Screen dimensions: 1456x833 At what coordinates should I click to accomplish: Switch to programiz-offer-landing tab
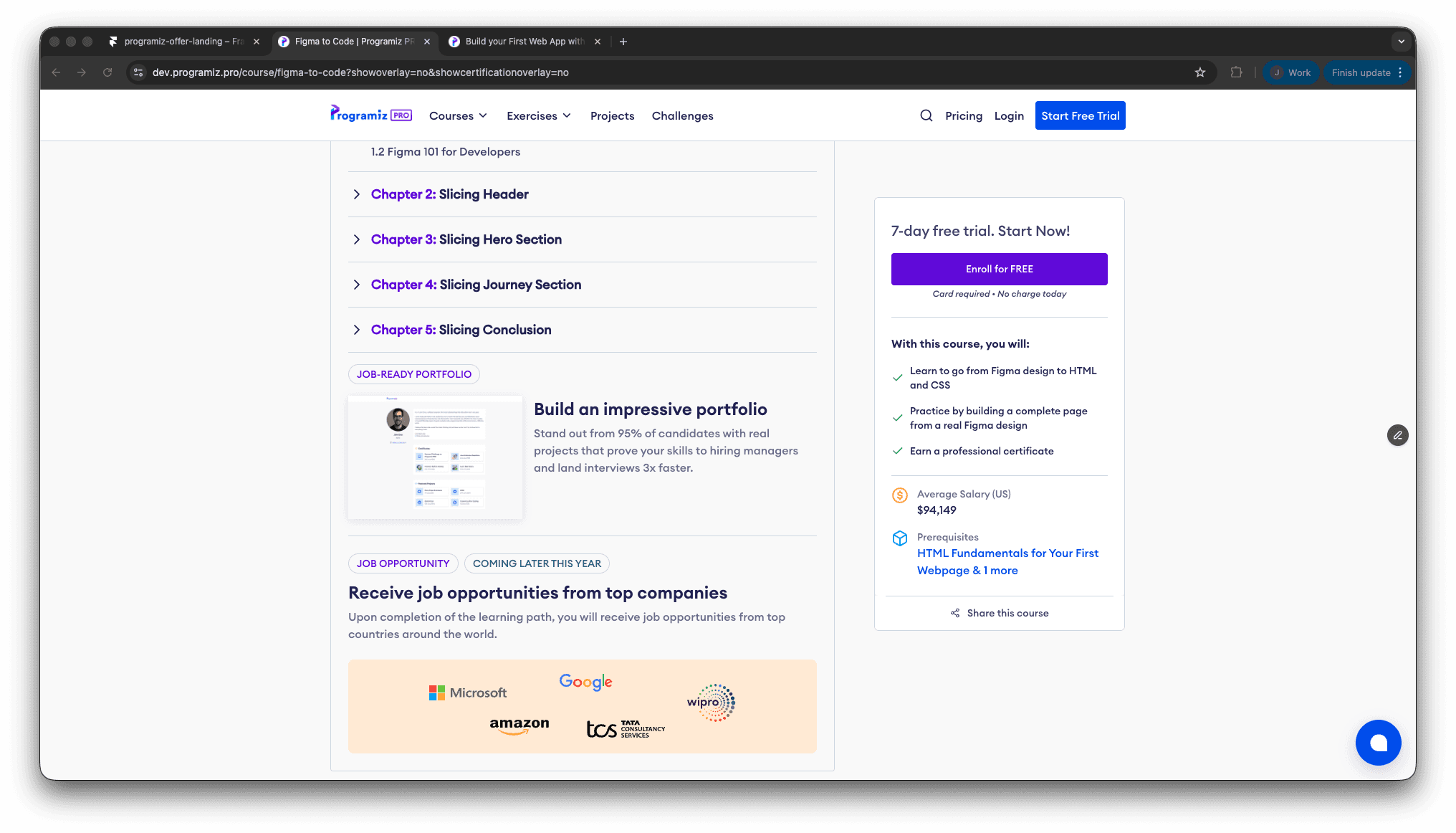[x=183, y=42]
